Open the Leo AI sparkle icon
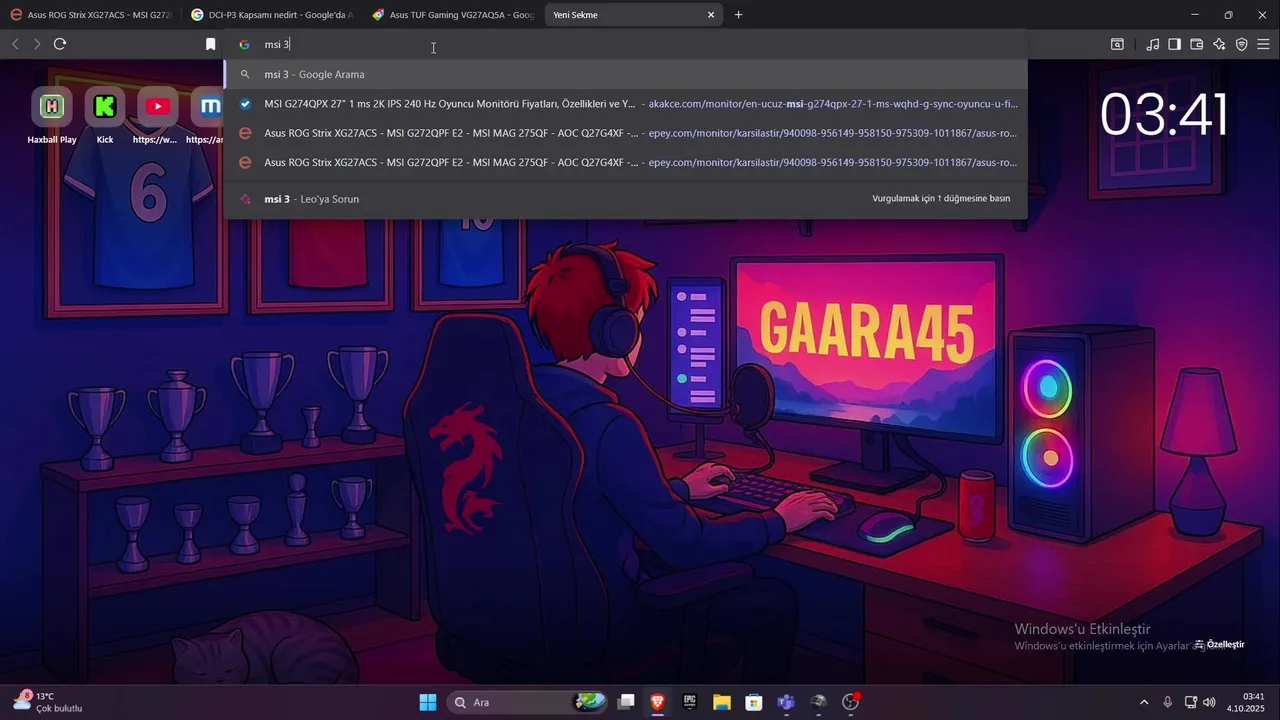Screen dimensions: 1280x720 coord(1219,44)
